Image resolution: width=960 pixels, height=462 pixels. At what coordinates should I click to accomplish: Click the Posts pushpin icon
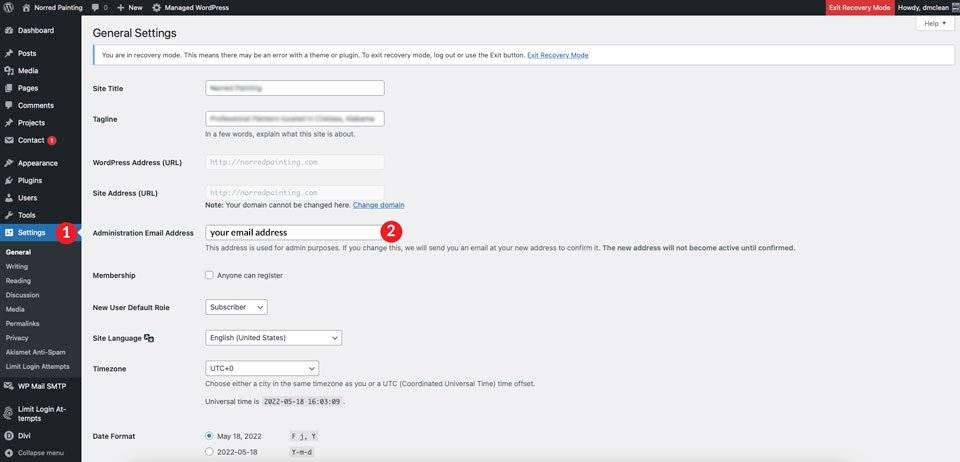9,53
